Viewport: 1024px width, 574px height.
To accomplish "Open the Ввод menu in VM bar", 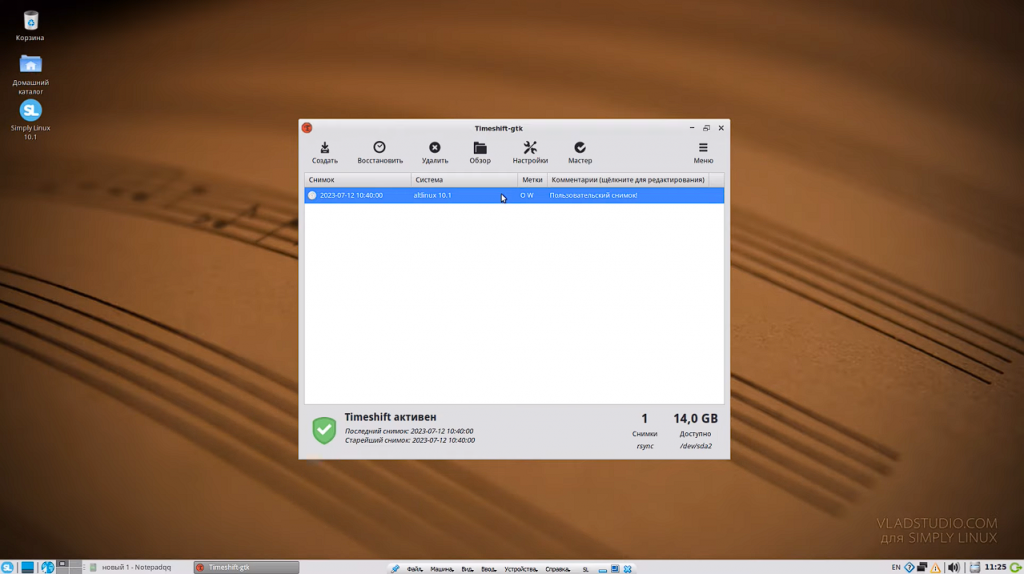I will click(488, 569).
